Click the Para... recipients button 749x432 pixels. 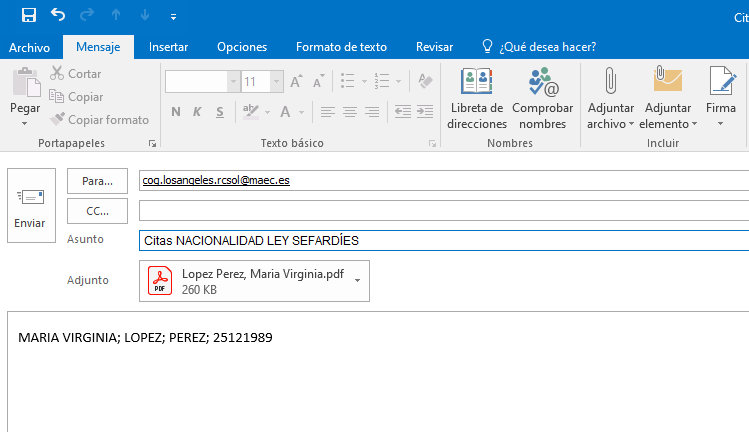click(97, 181)
